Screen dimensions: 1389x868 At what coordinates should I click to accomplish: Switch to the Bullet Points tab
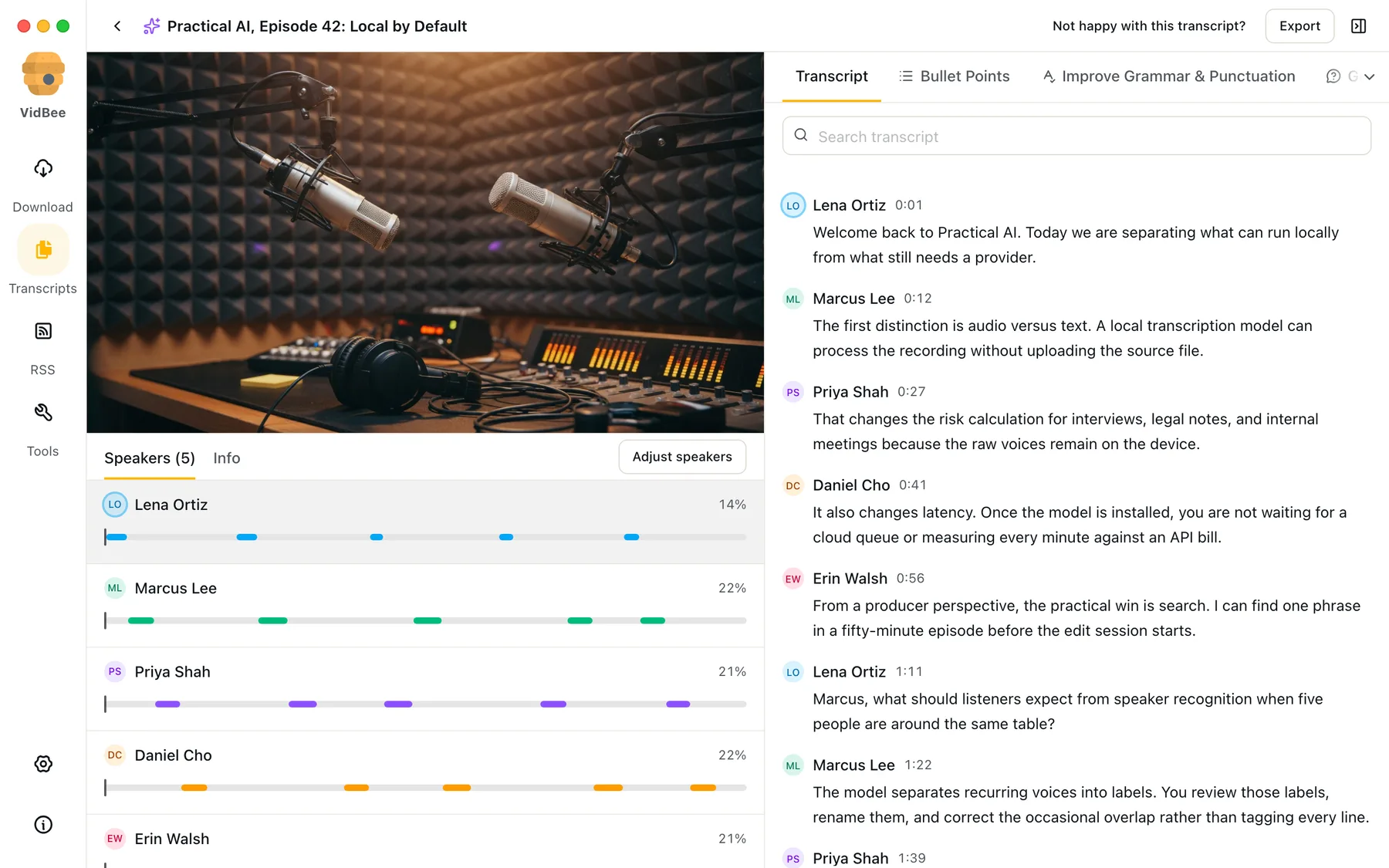tap(954, 76)
